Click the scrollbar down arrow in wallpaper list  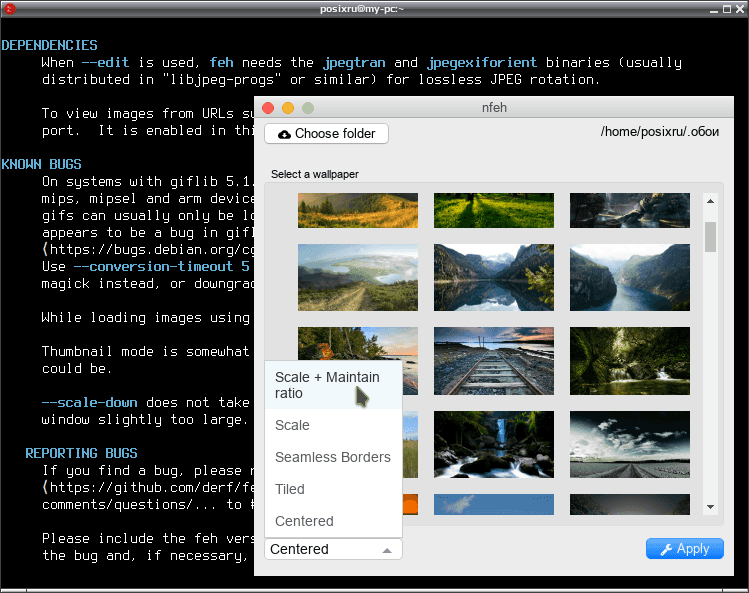tap(710, 507)
